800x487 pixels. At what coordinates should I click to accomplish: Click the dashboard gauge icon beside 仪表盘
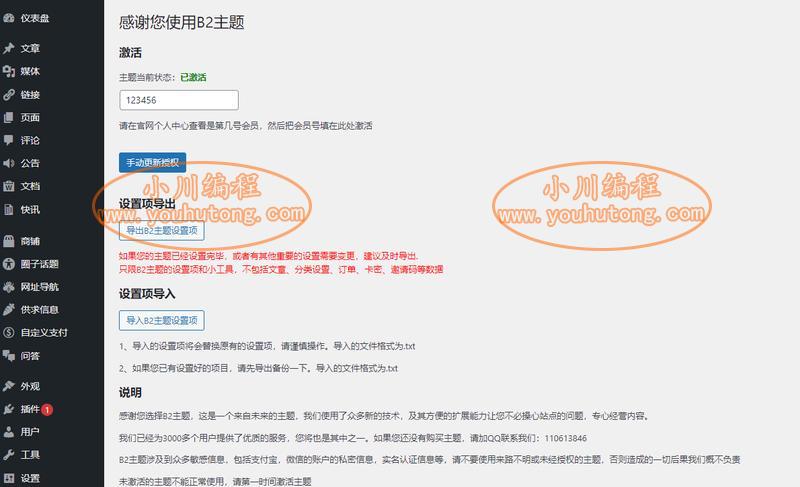coord(8,18)
